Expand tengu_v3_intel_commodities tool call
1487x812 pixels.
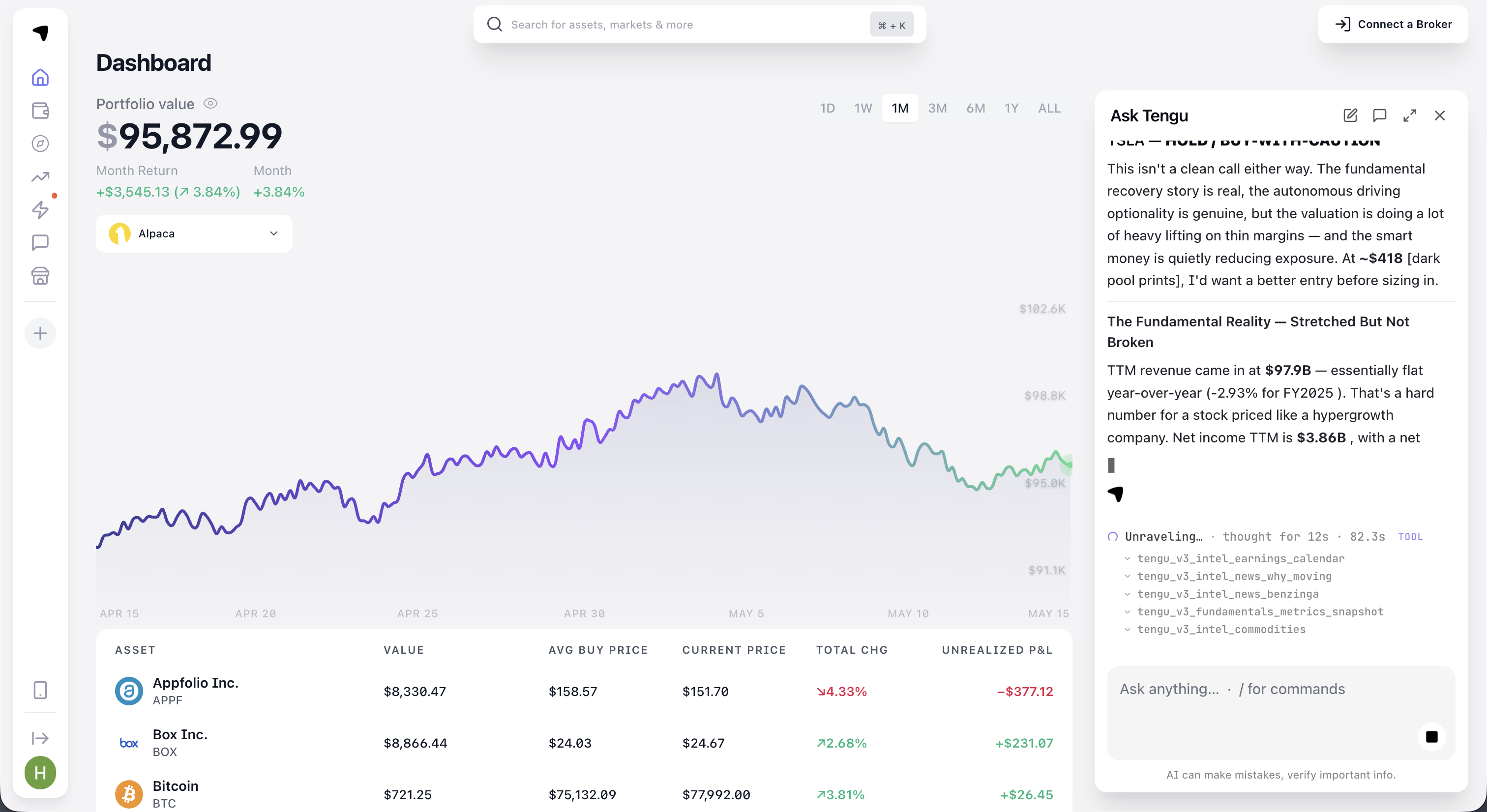pos(1215,630)
